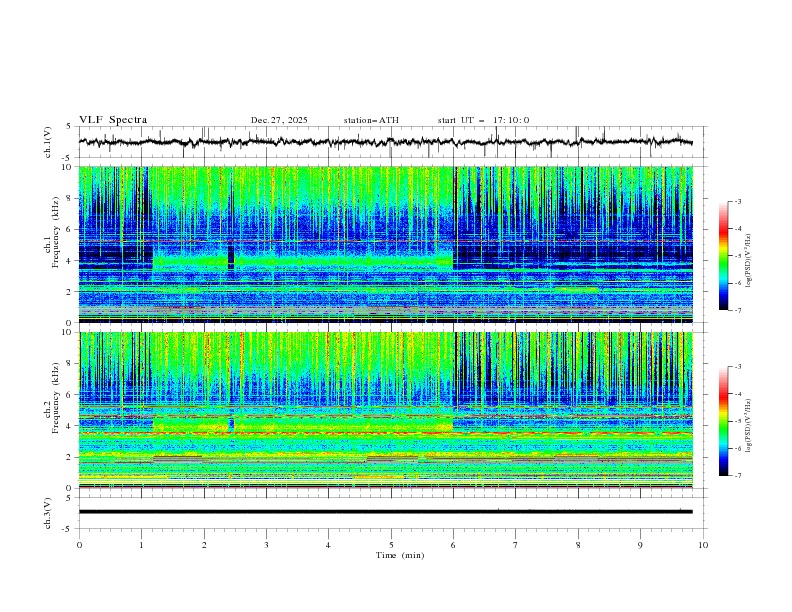Click time axis tick label "9"
The image size is (792, 612).
point(640,545)
